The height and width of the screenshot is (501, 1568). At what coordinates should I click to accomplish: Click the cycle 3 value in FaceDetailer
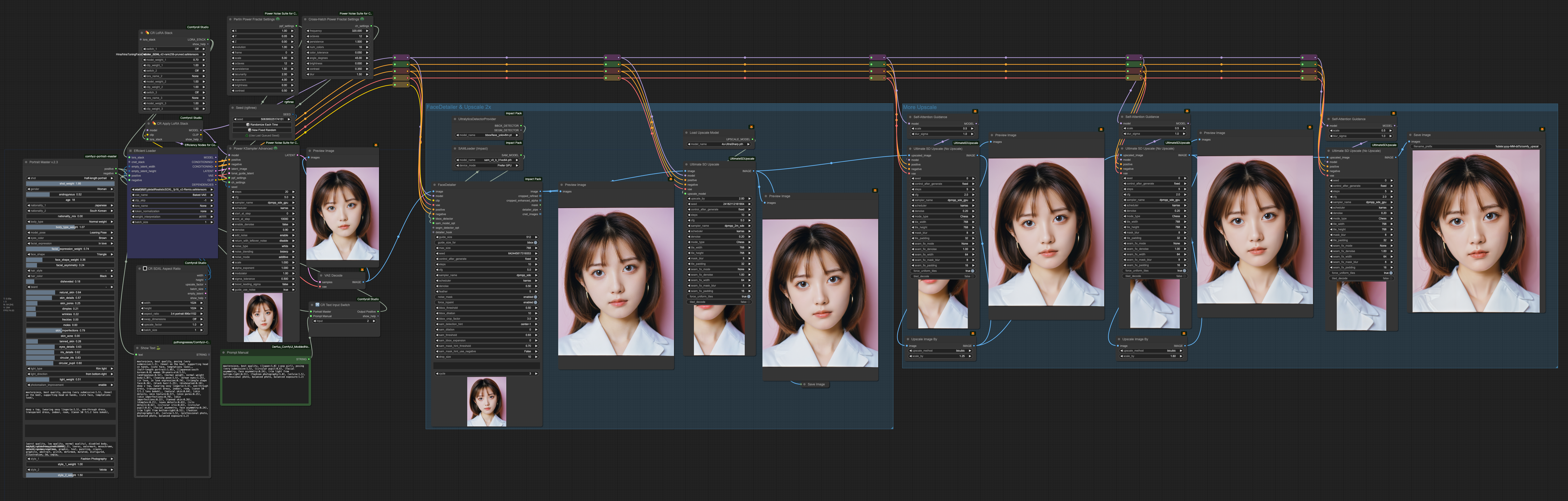530,373
